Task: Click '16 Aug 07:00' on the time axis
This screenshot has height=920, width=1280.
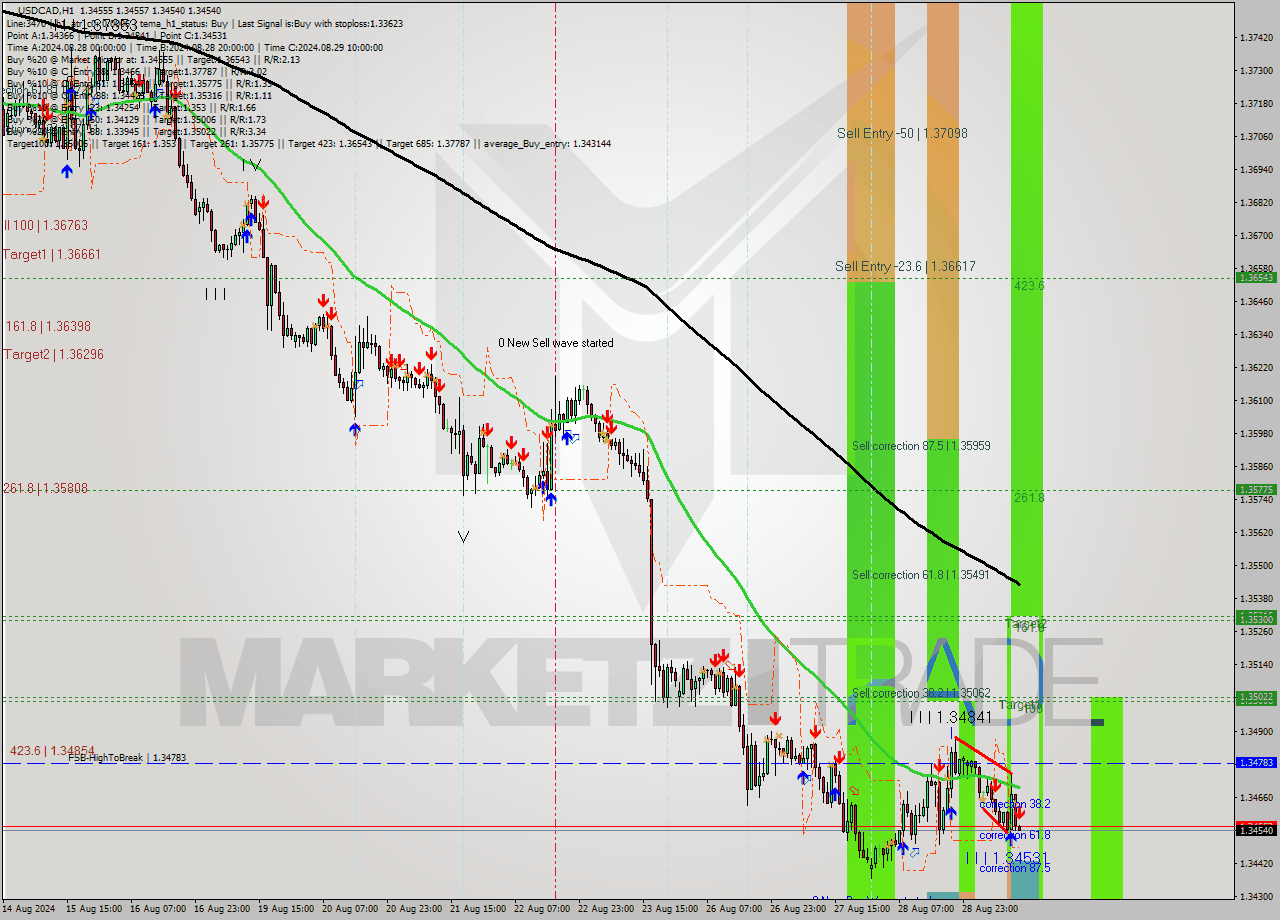Action: click(x=157, y=909)
